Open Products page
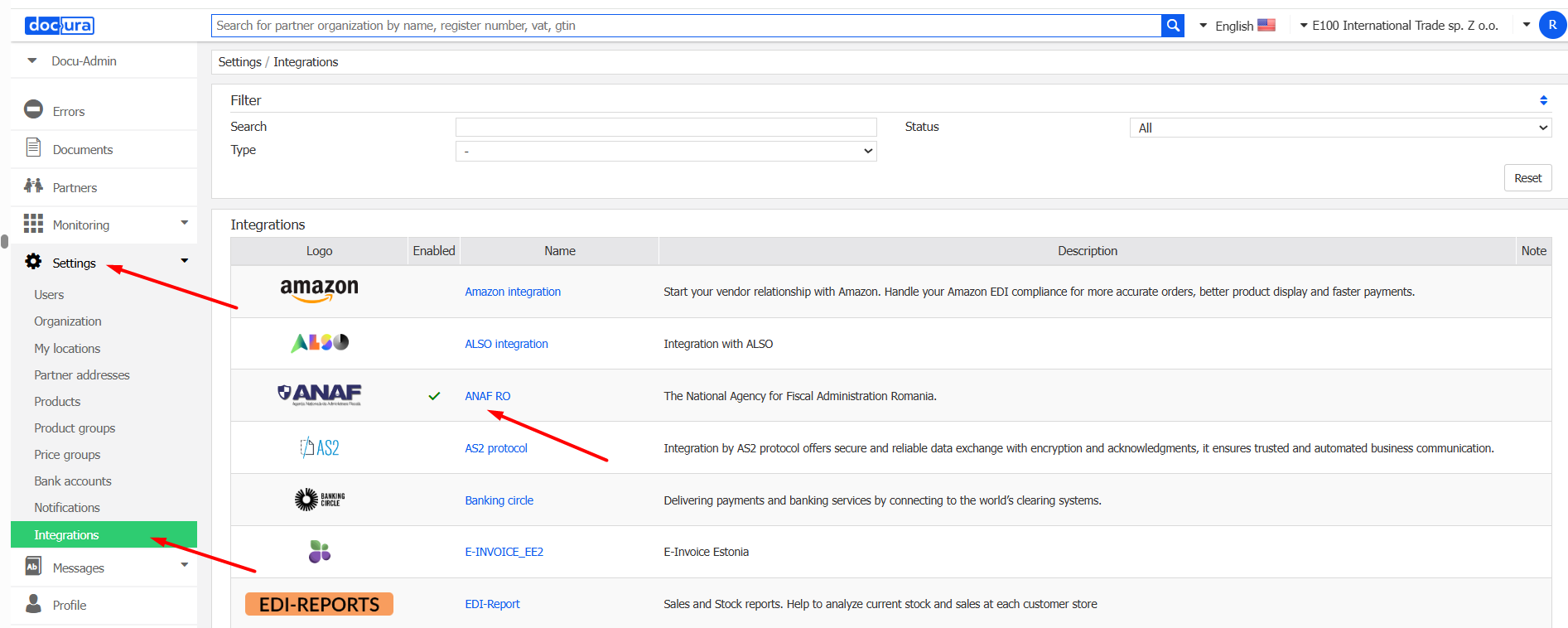This screenshot has width=1568, height=628. tap(57, 402)
